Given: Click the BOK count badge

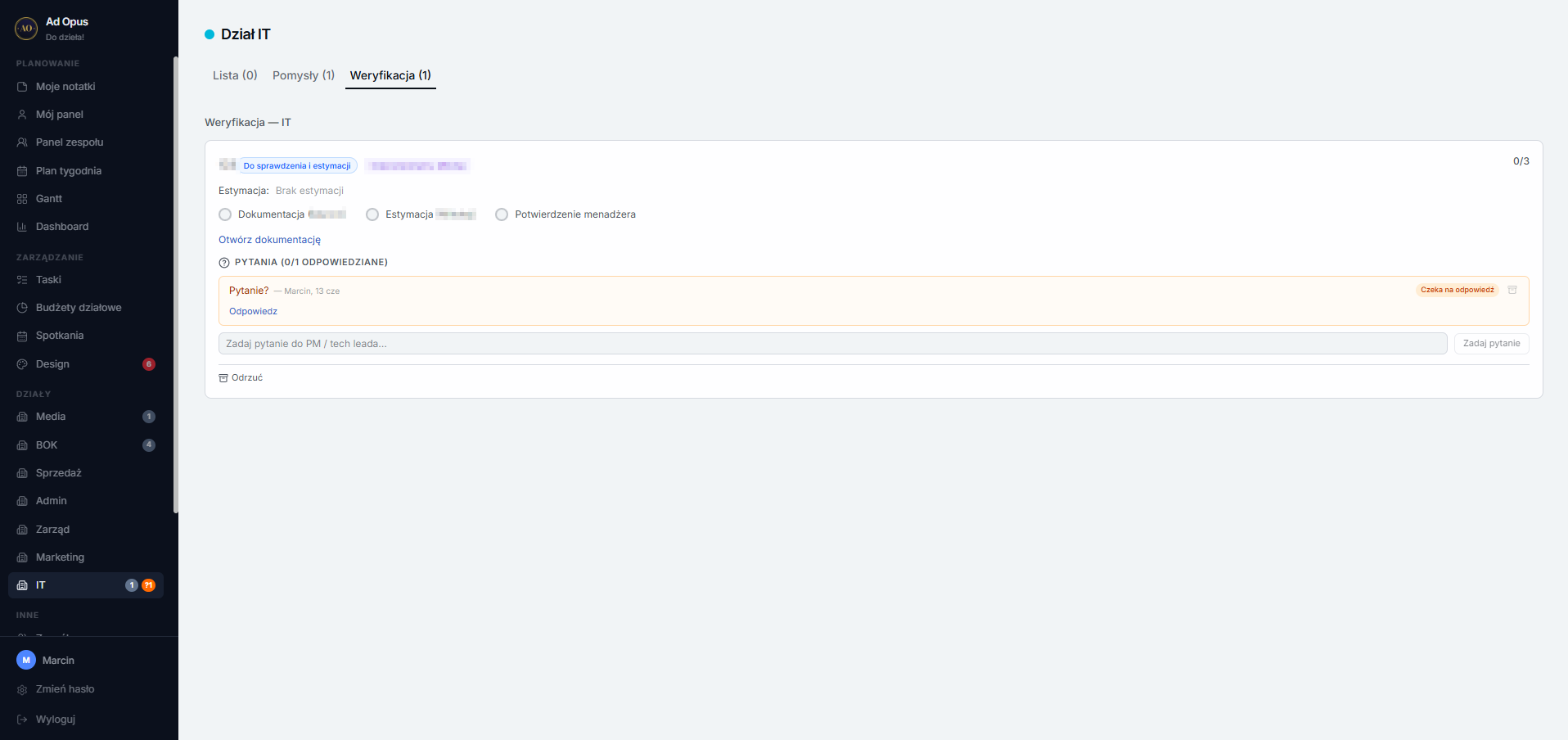Looking at the screenshot, I should tap(149, 445).
